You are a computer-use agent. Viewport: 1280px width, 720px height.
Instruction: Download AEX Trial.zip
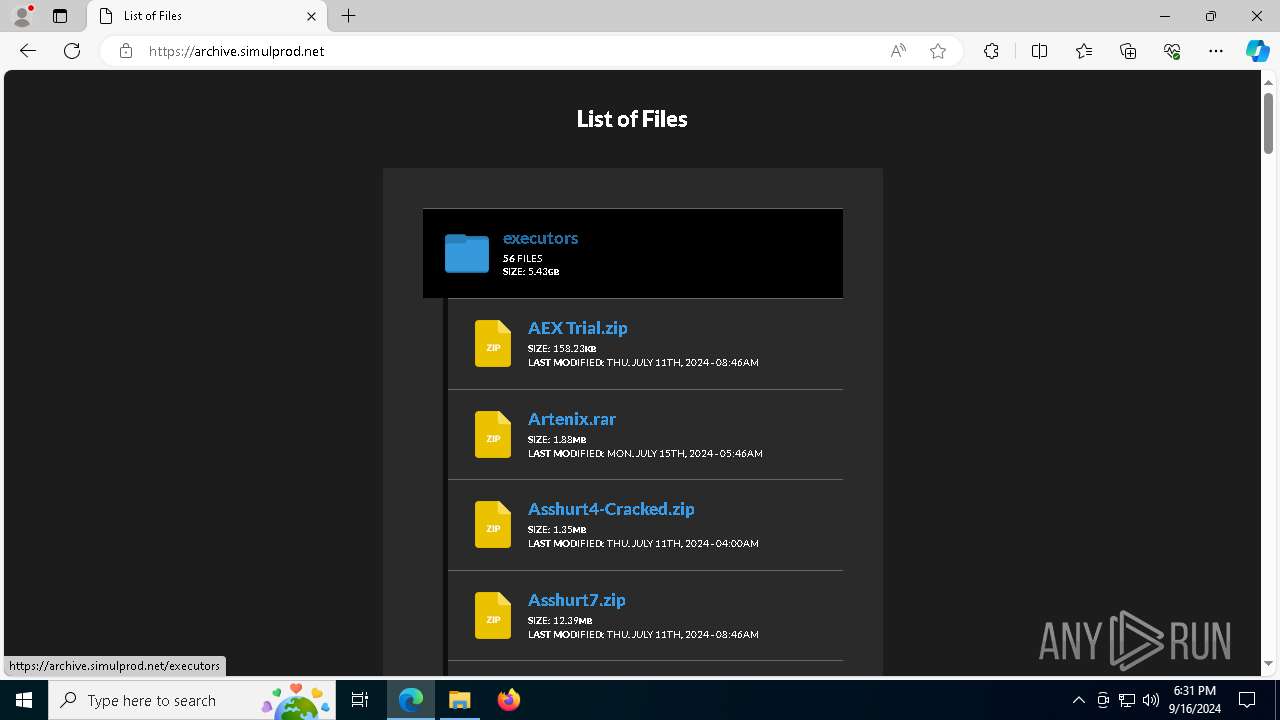tap(578, 328)
